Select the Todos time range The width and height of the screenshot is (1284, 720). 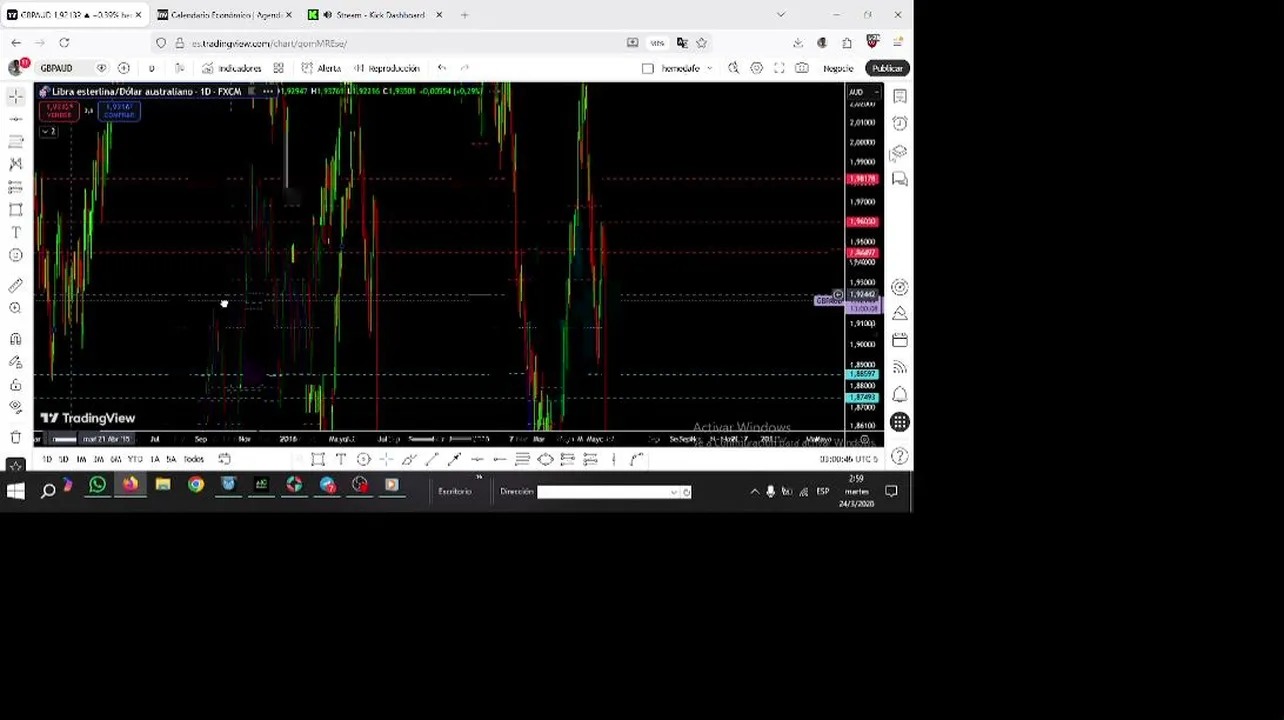(194, 459)
